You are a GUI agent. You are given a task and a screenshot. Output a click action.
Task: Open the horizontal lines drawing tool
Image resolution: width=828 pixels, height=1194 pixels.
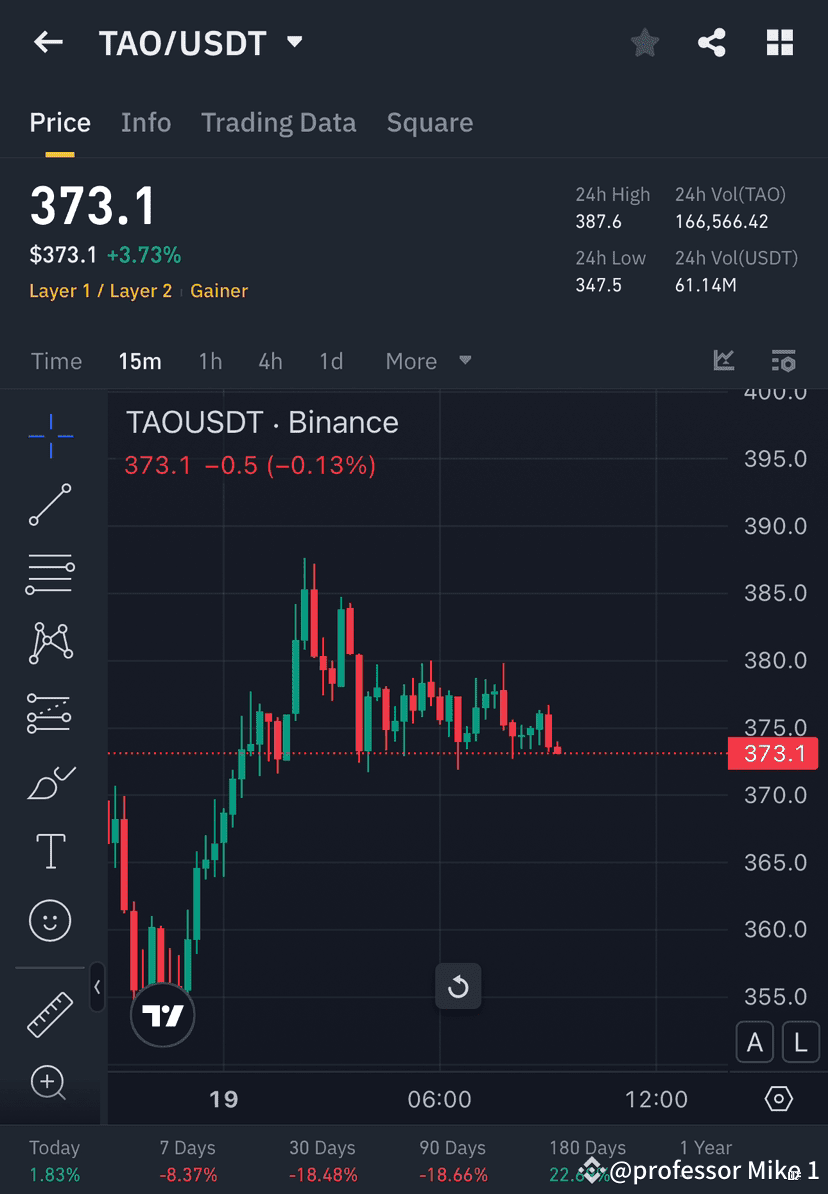point(50,574)
